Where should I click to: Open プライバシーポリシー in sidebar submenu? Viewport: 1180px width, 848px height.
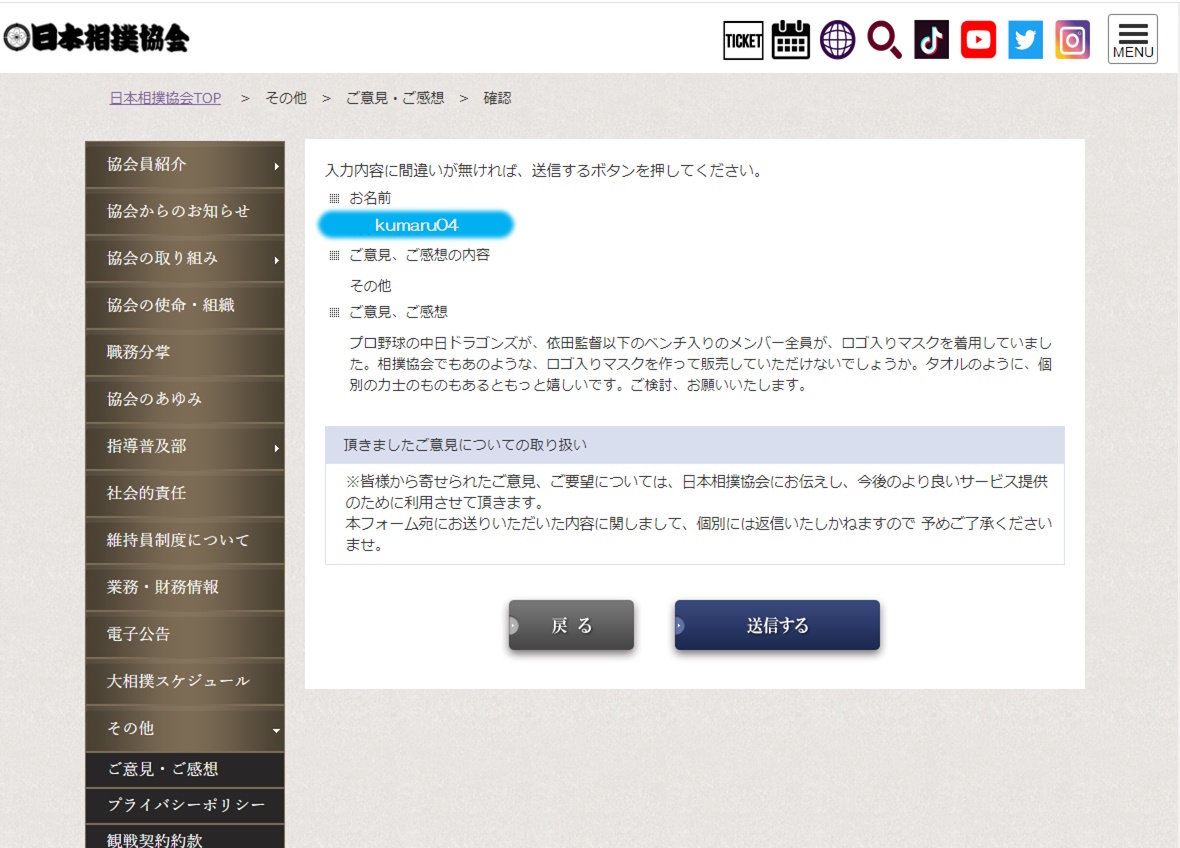pyautogui.click(x=185, y=805)
